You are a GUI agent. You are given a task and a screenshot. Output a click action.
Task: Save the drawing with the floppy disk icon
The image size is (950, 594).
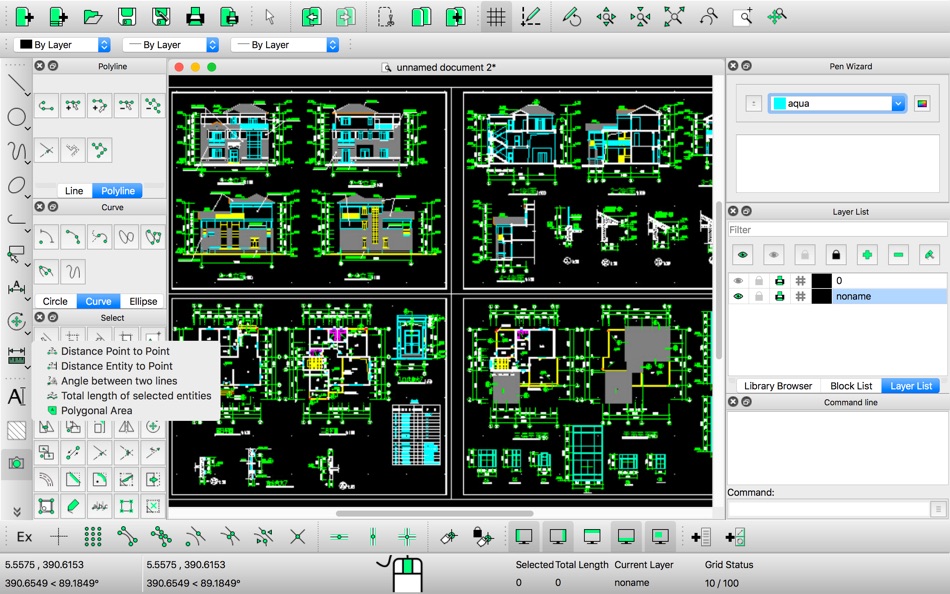point(127,16)
